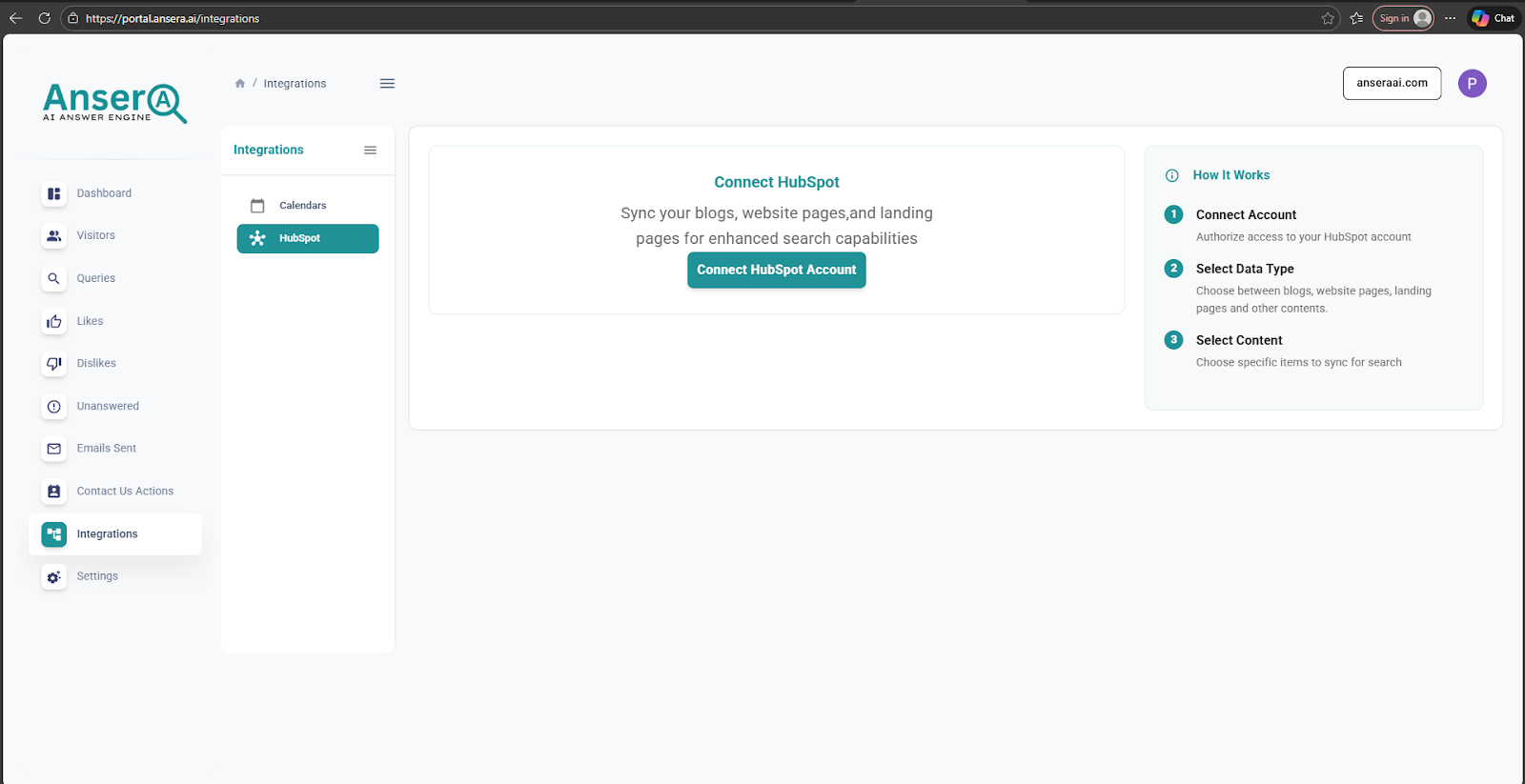Toggle the main sidebar hamburger menu
1525x784 pixels.
click(387, 84)
